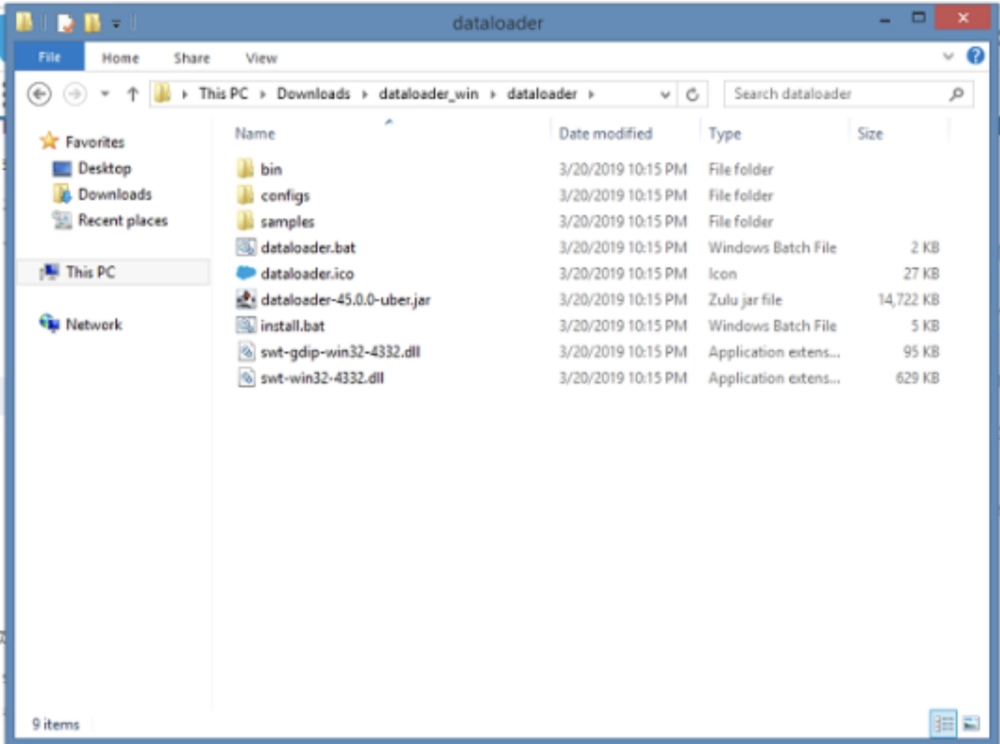Click Properties in the Quick Access Toolbar
Viewport: 1000px width, 744px height.
(x=65, y=24)
